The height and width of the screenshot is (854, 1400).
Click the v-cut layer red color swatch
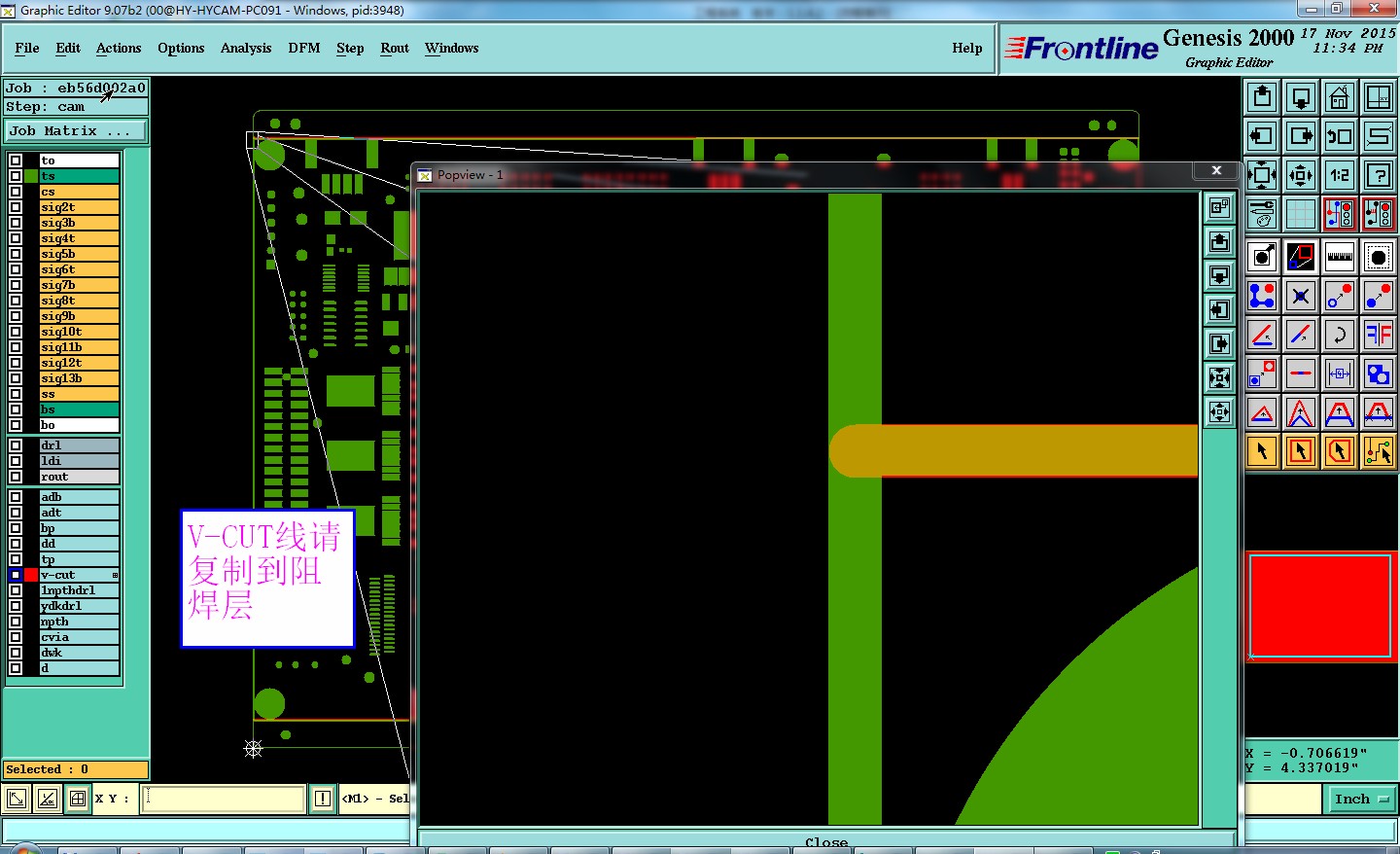pos(31,575)
